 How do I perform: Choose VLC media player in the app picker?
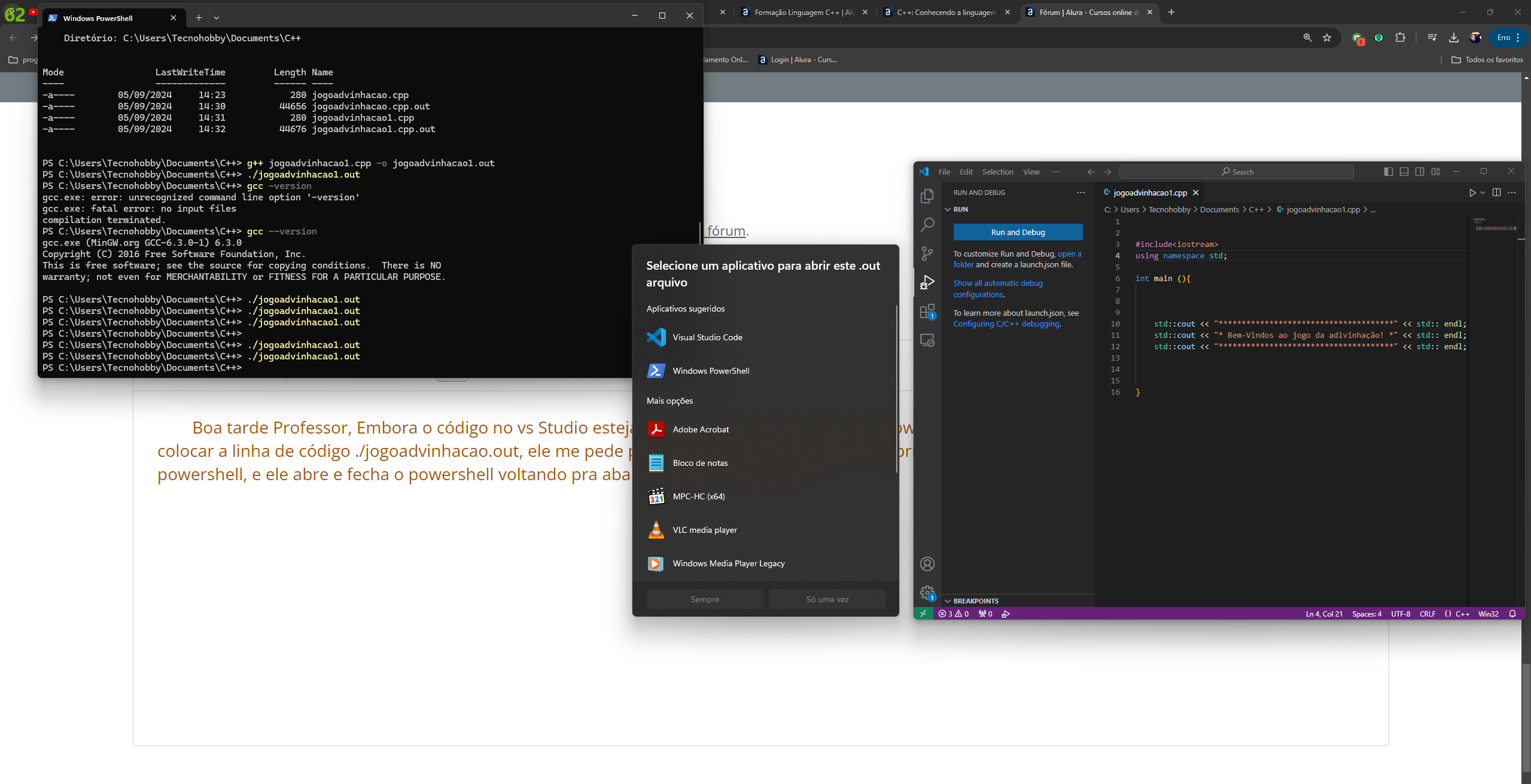pos(766,530)
